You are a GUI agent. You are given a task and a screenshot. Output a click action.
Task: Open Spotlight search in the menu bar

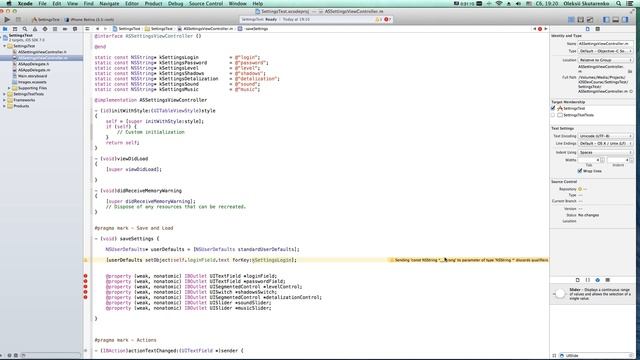coord(619,3)
